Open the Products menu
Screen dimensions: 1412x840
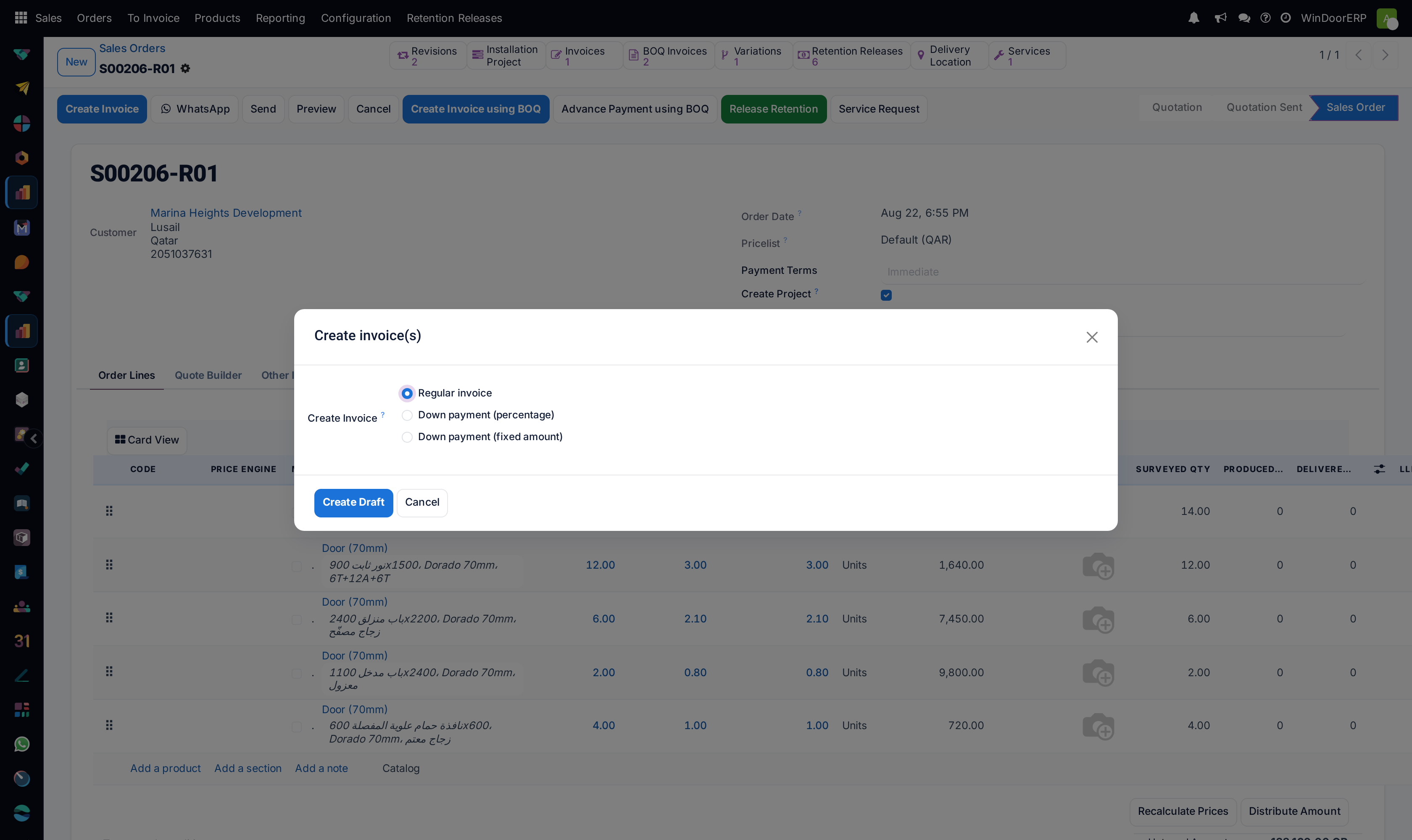coord(217,18)
